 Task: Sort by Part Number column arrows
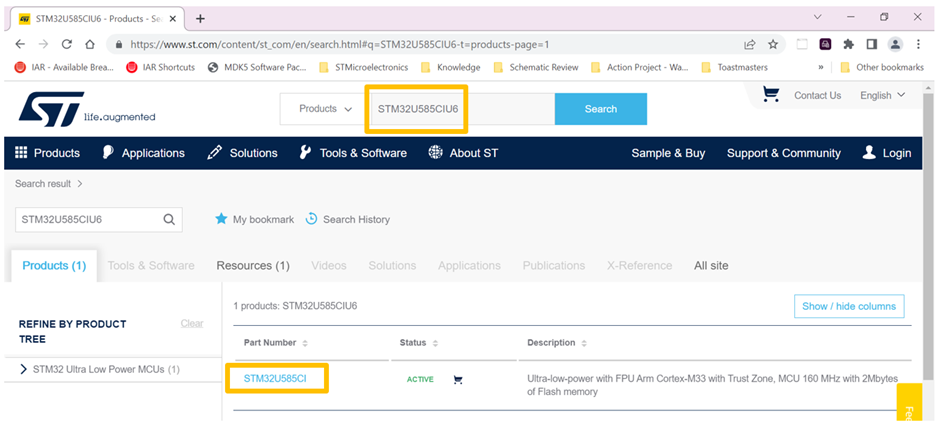305,343
